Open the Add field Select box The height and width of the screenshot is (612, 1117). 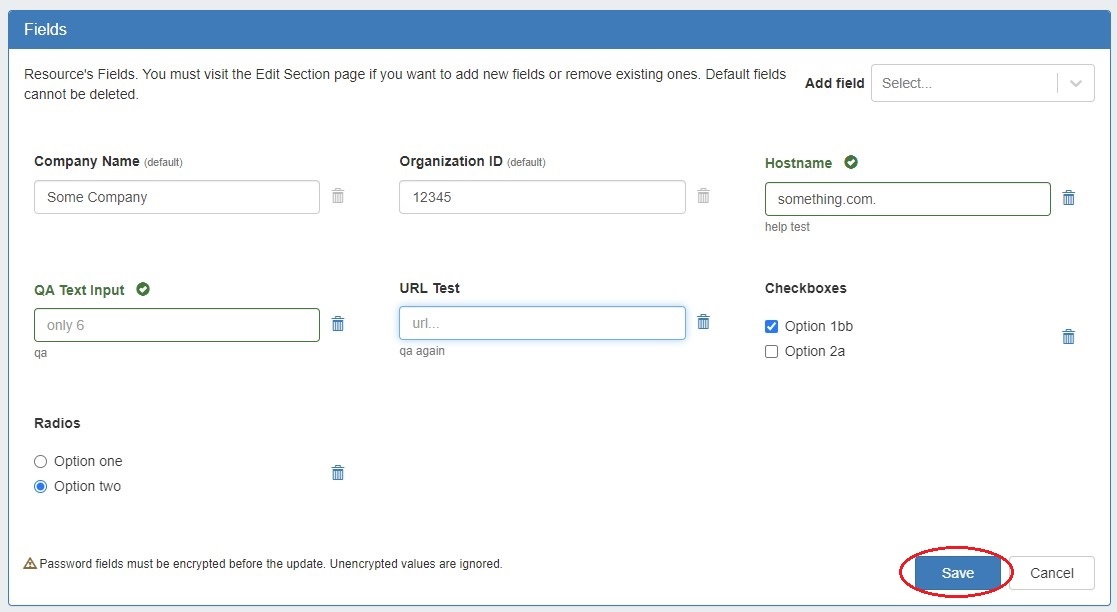click(962, 84)
